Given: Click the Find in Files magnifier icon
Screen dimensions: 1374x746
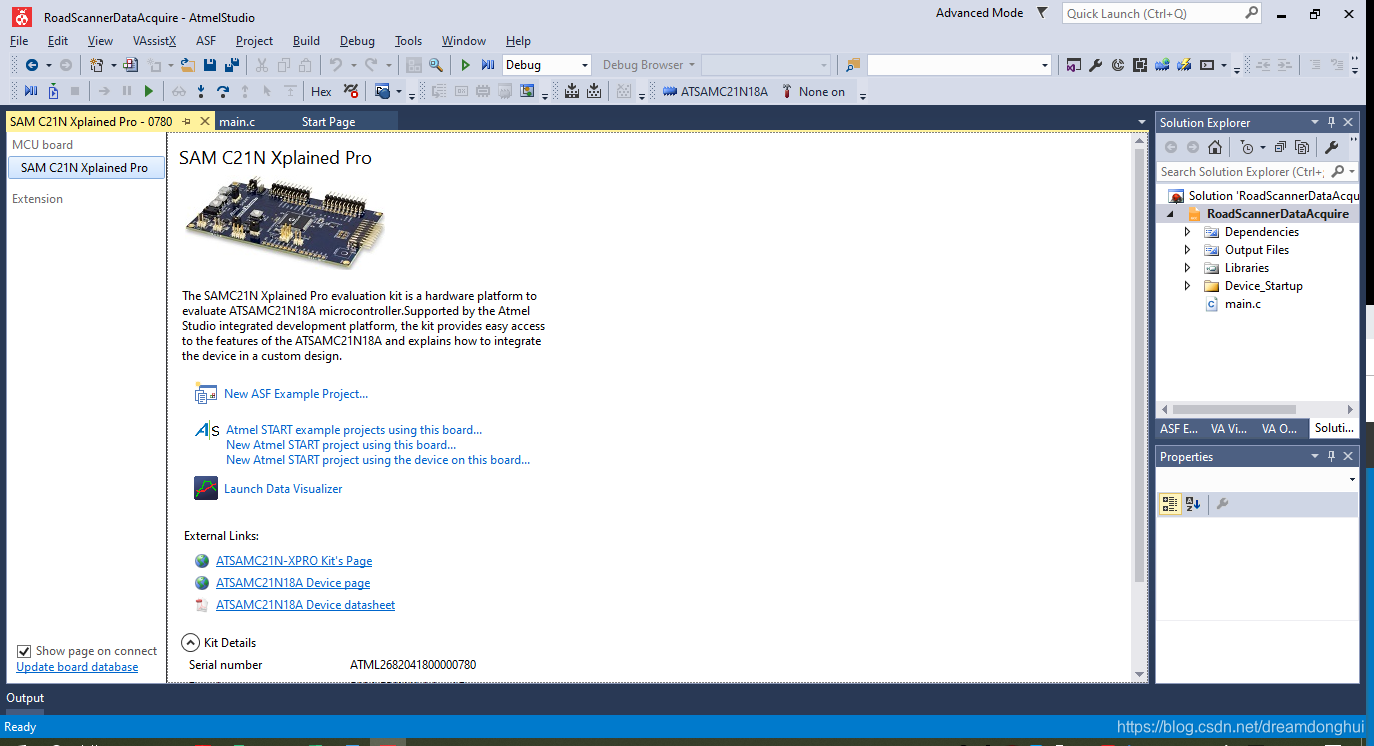Looking at the screenshot, I should (436, 65).
